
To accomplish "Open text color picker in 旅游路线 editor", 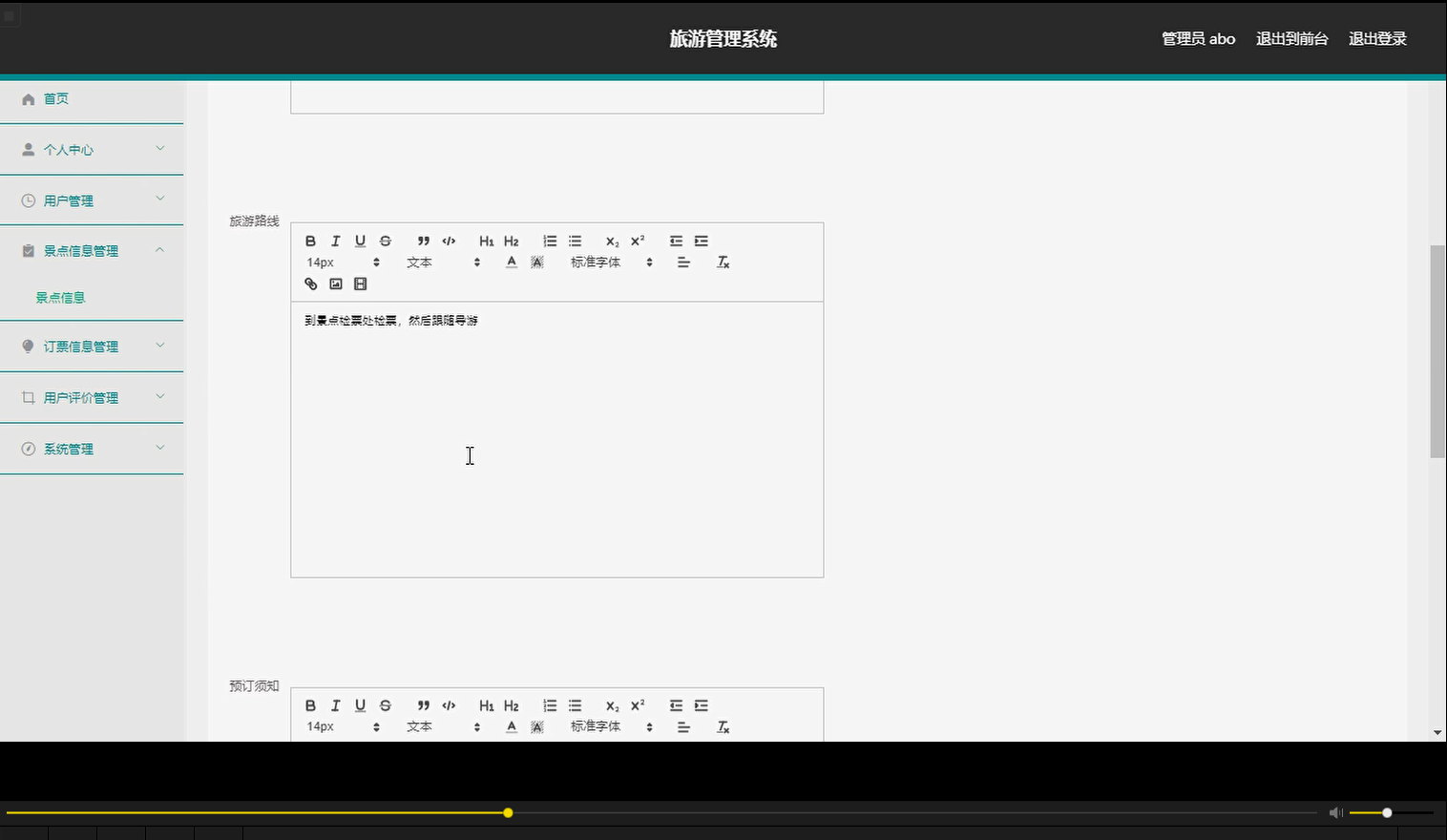I will (x=512, y=262).
